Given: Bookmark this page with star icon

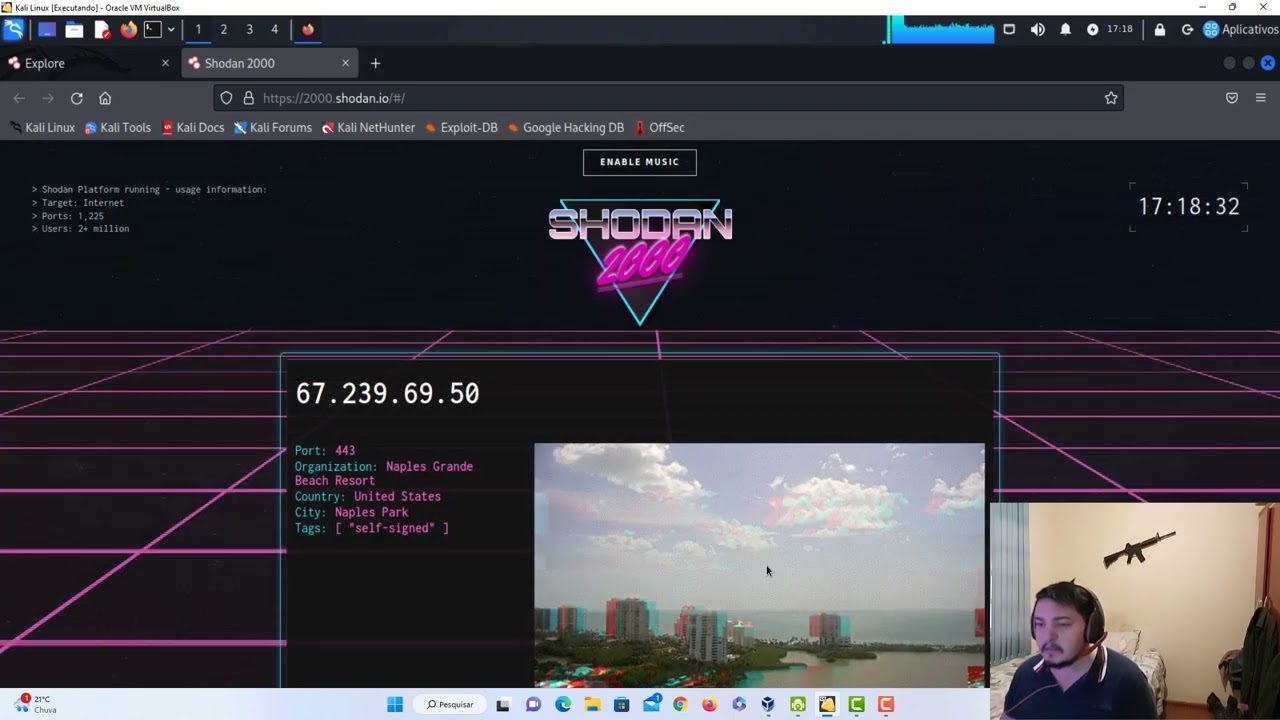Looking at the screenshot, I should click(1110, 98).
